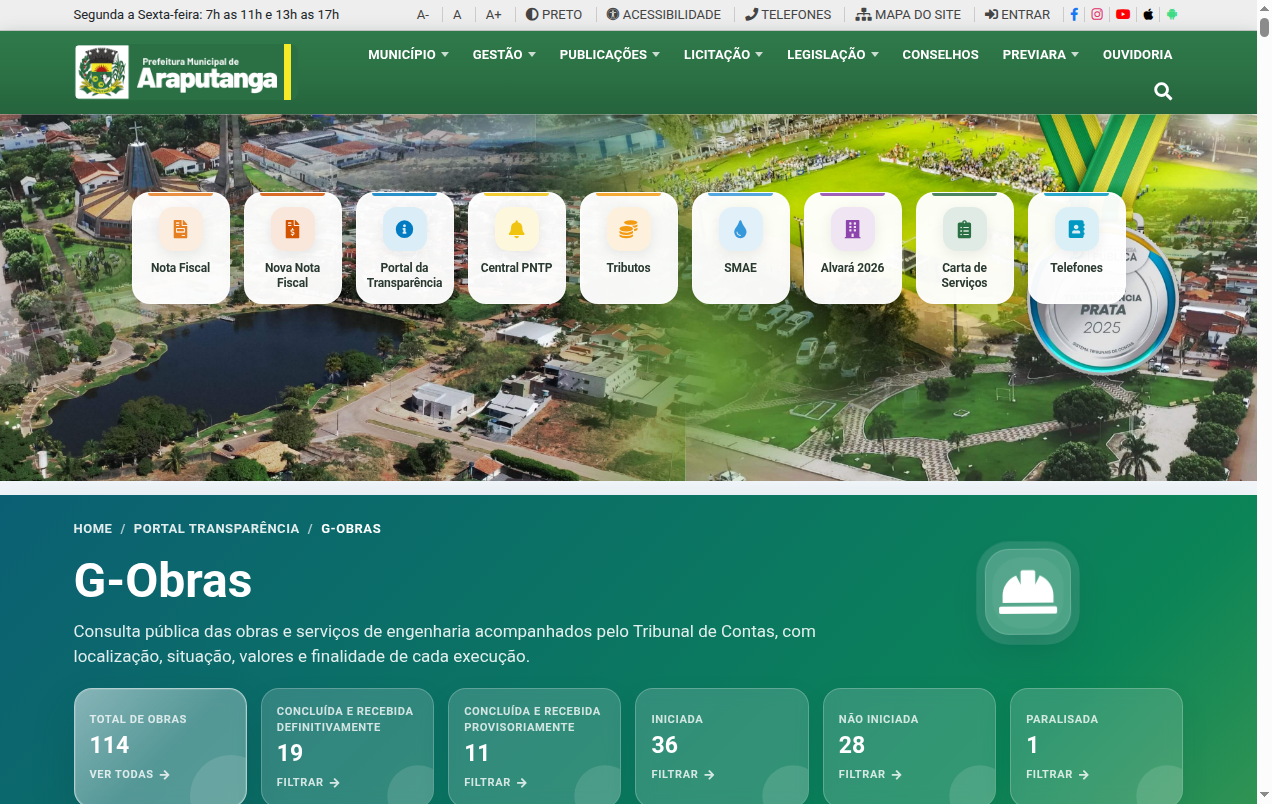
Task: Open the Alvará 2026 building shortcut
Action: click(853, 248)
